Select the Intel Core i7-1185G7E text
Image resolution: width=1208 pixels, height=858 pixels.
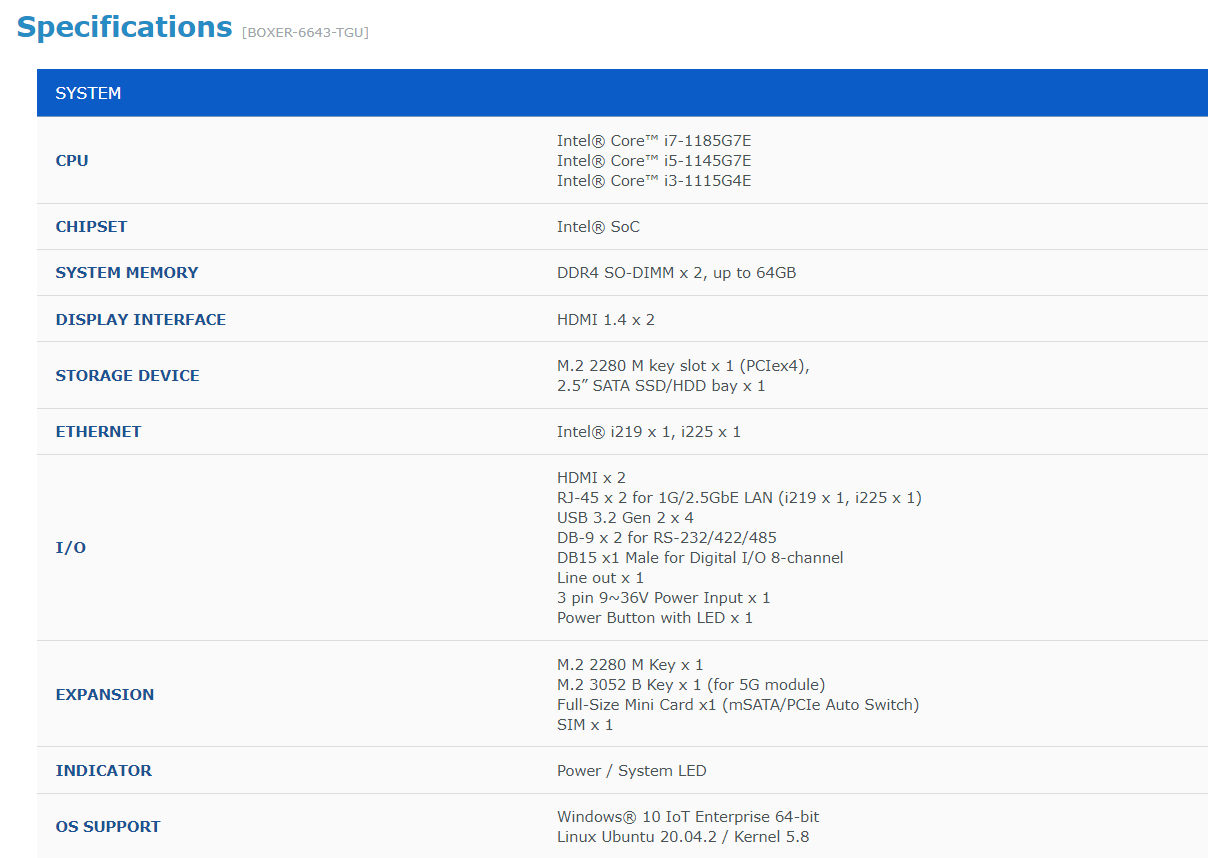point(654,141)
